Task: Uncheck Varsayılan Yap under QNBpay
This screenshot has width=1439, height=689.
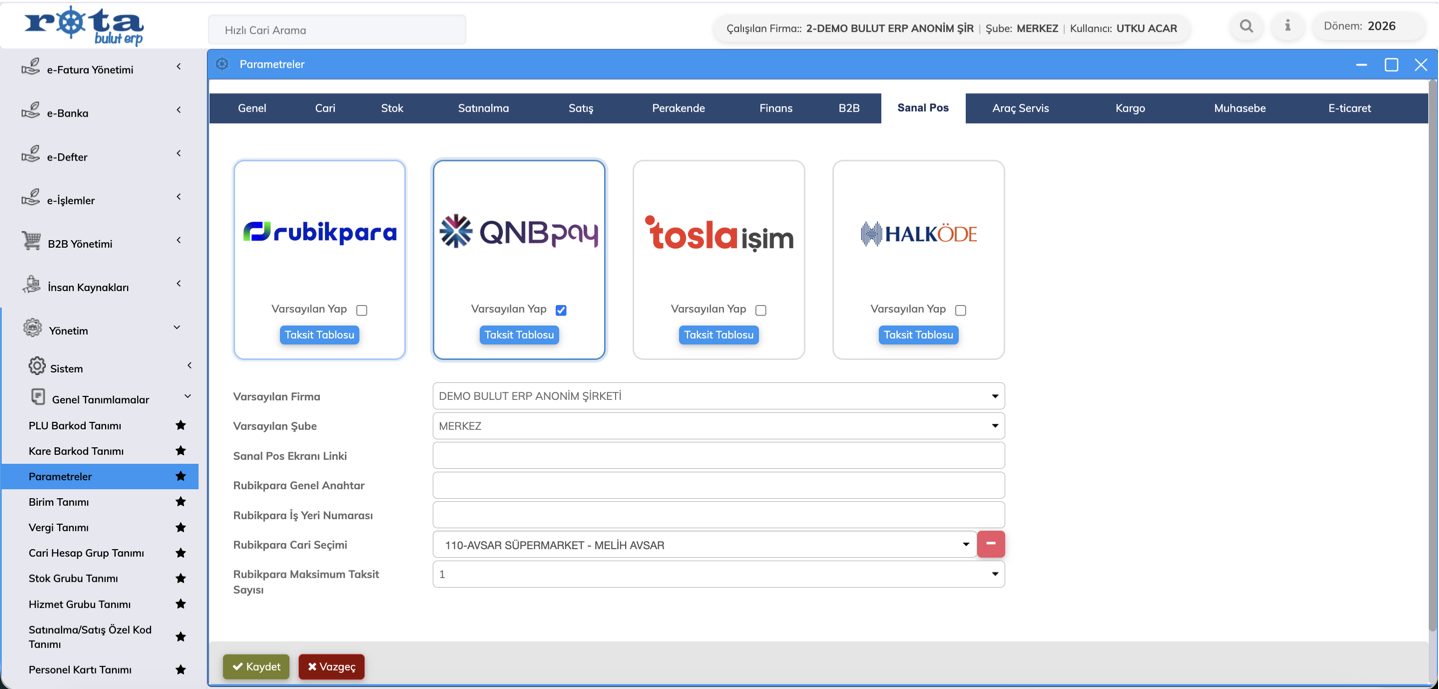Action: 561,310
